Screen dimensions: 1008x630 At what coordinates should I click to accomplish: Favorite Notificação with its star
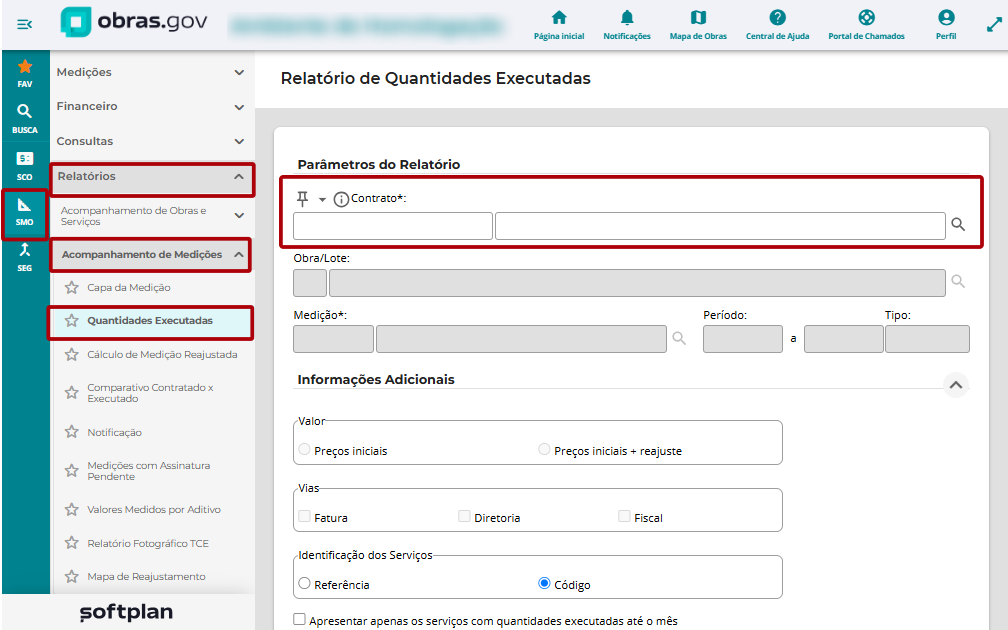click(x=71, y=432)
